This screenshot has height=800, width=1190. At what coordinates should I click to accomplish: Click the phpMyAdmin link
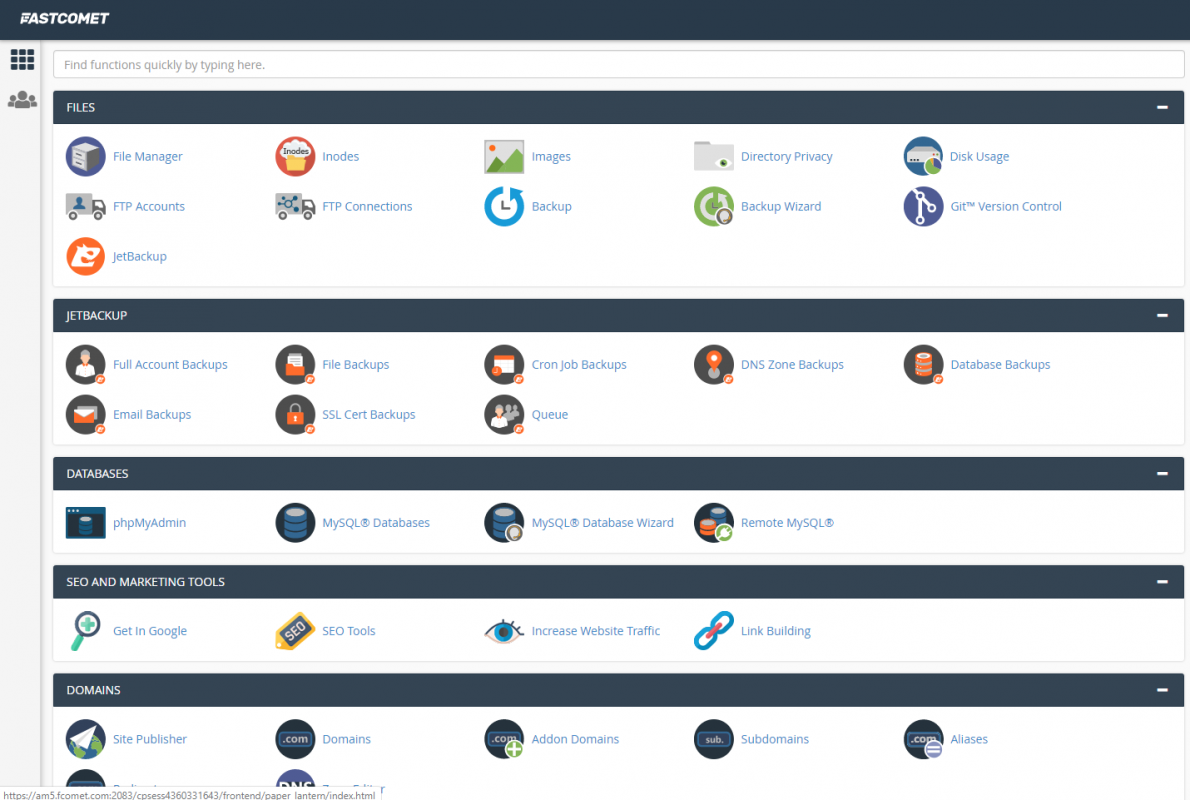tap(150, 523)
